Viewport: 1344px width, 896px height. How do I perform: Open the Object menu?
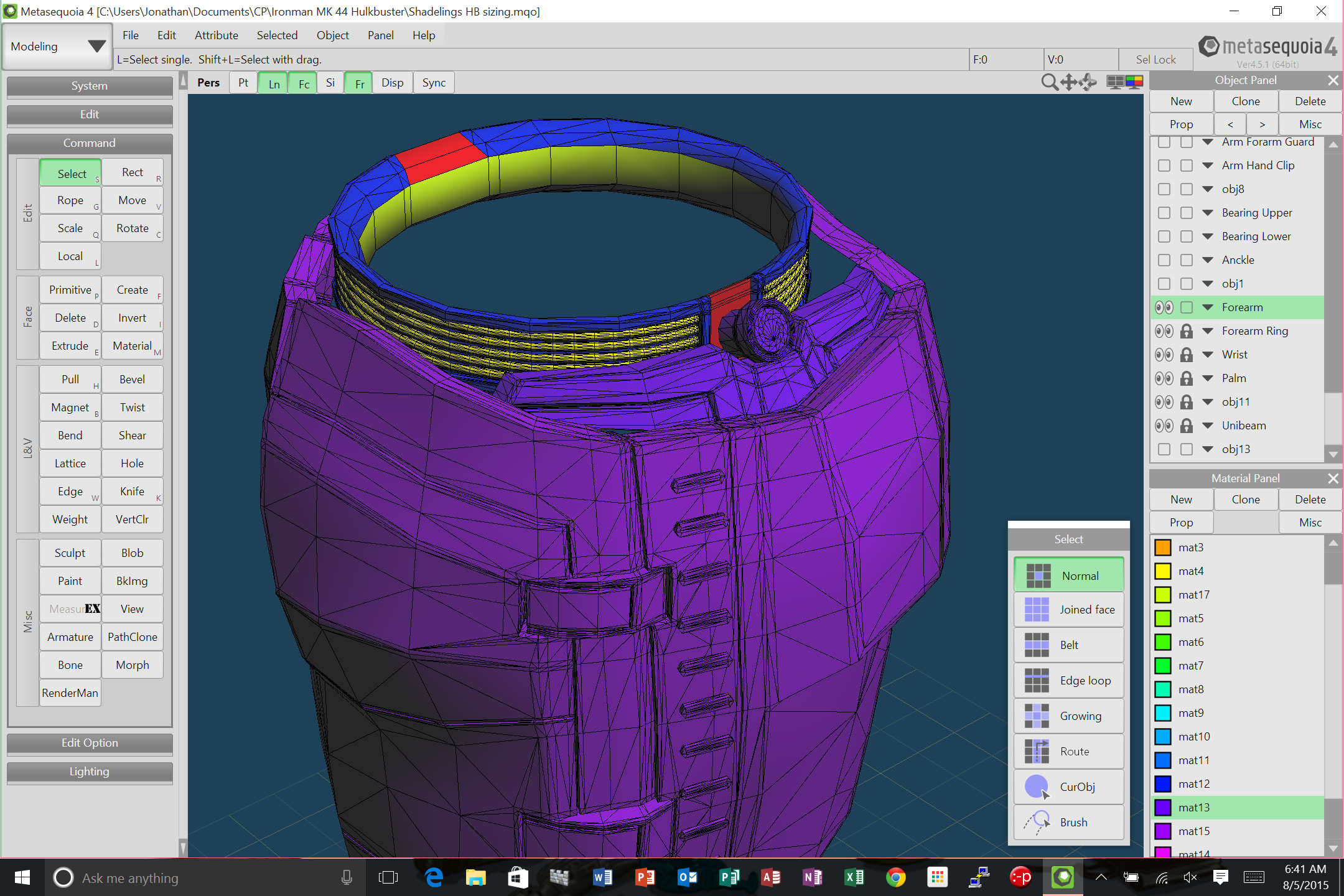332,35
